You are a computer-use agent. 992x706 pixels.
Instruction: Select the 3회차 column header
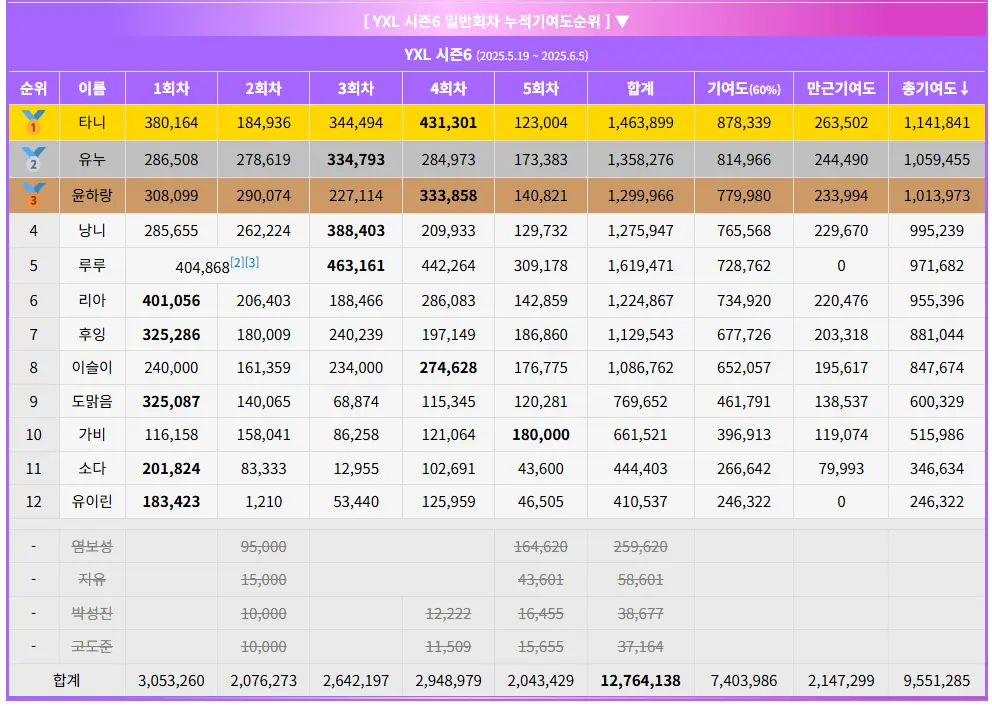click(356, 89)
